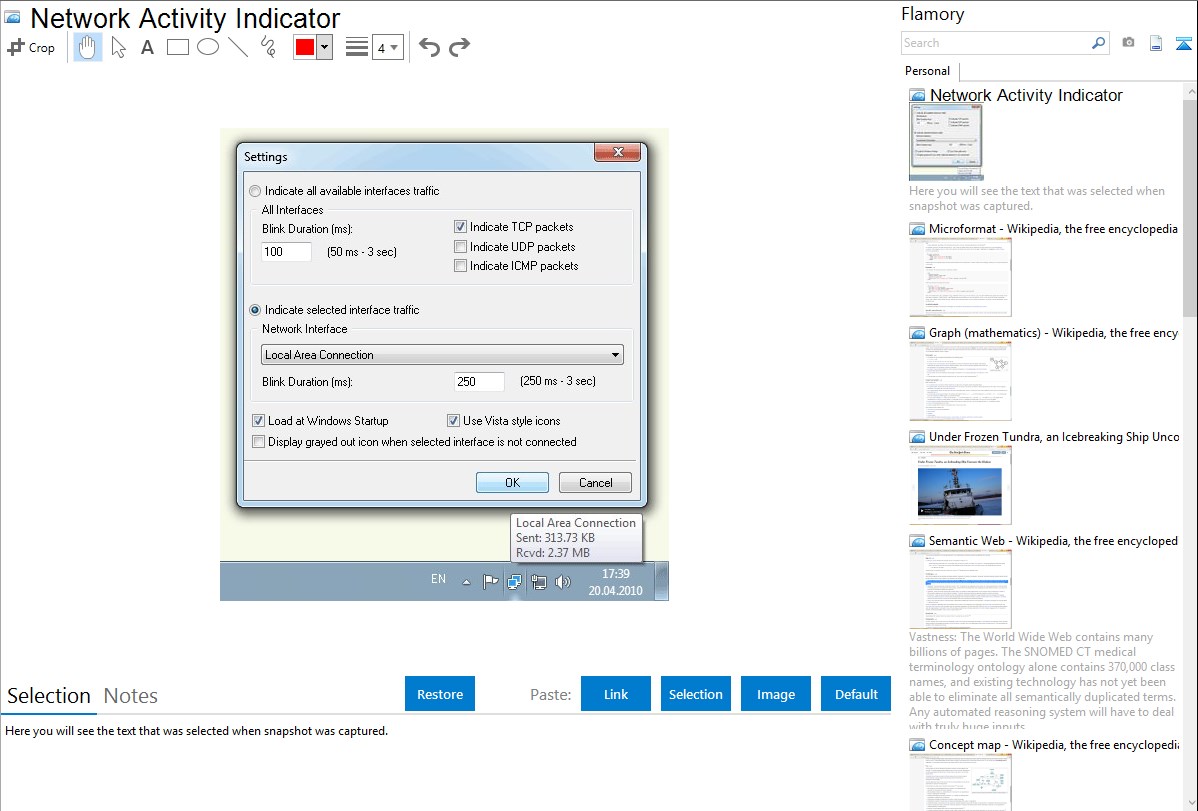Select the freehand scribble tool
The image size is (1198, 811).
coord(268,47)
